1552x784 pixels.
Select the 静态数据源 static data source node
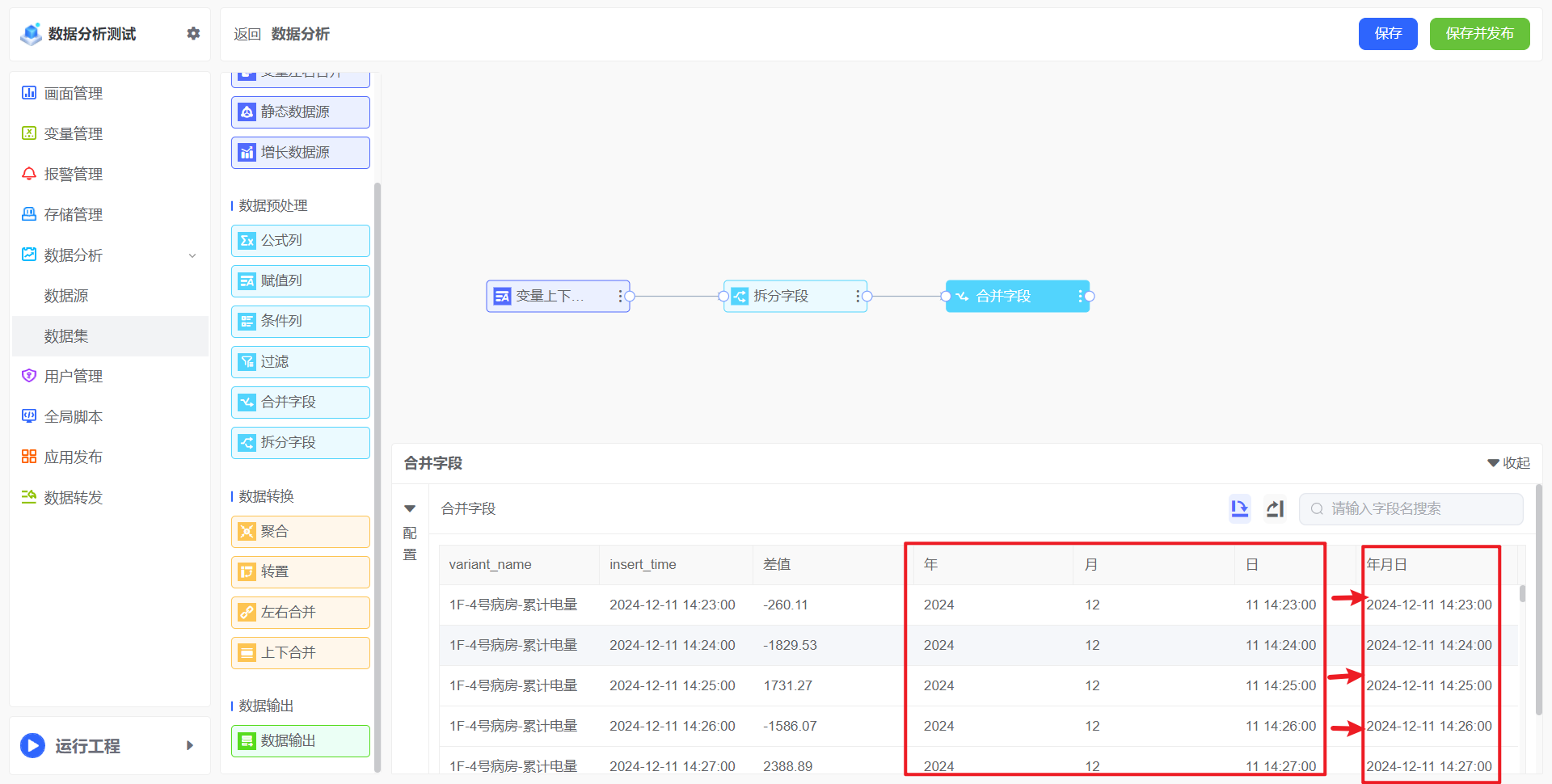pos(300,112)
